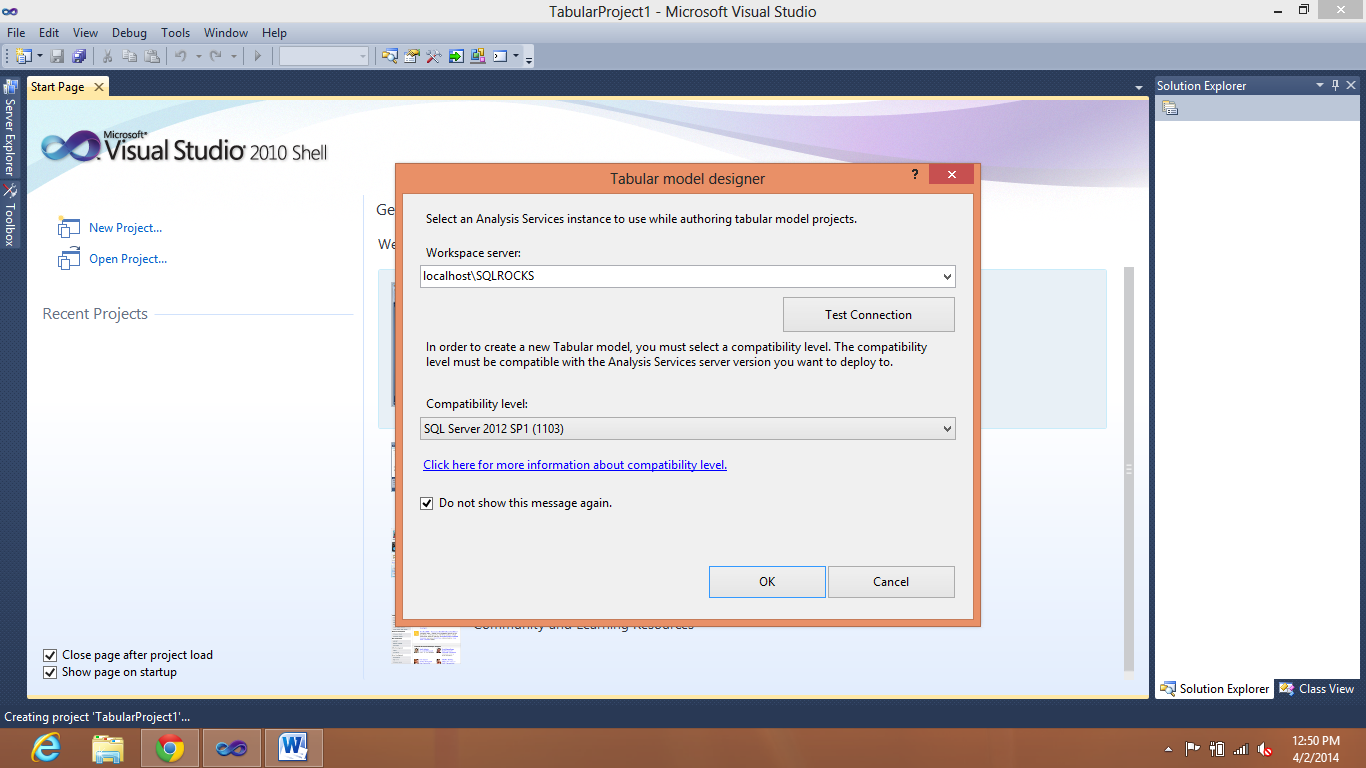This screenshot has width=1366, height=768.
Task: Open the Help menu
Action: 274,33
